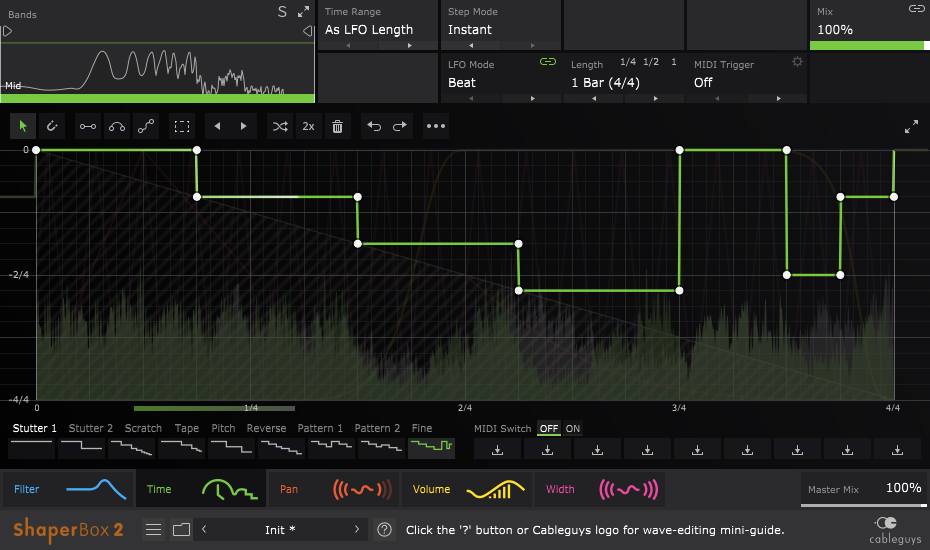930x550 pixels.
Task: Step LFO Mode to next value
Action: tap(533, 98)
